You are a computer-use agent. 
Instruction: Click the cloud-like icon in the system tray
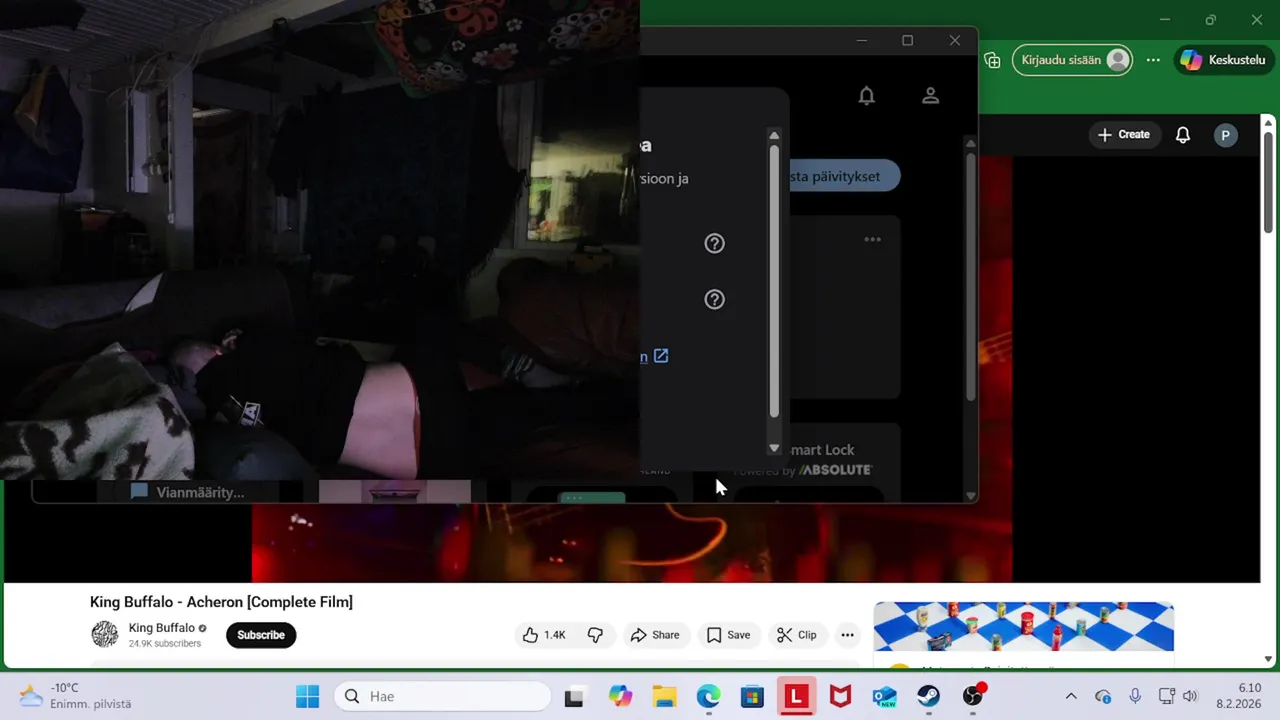click(1103, 696)
